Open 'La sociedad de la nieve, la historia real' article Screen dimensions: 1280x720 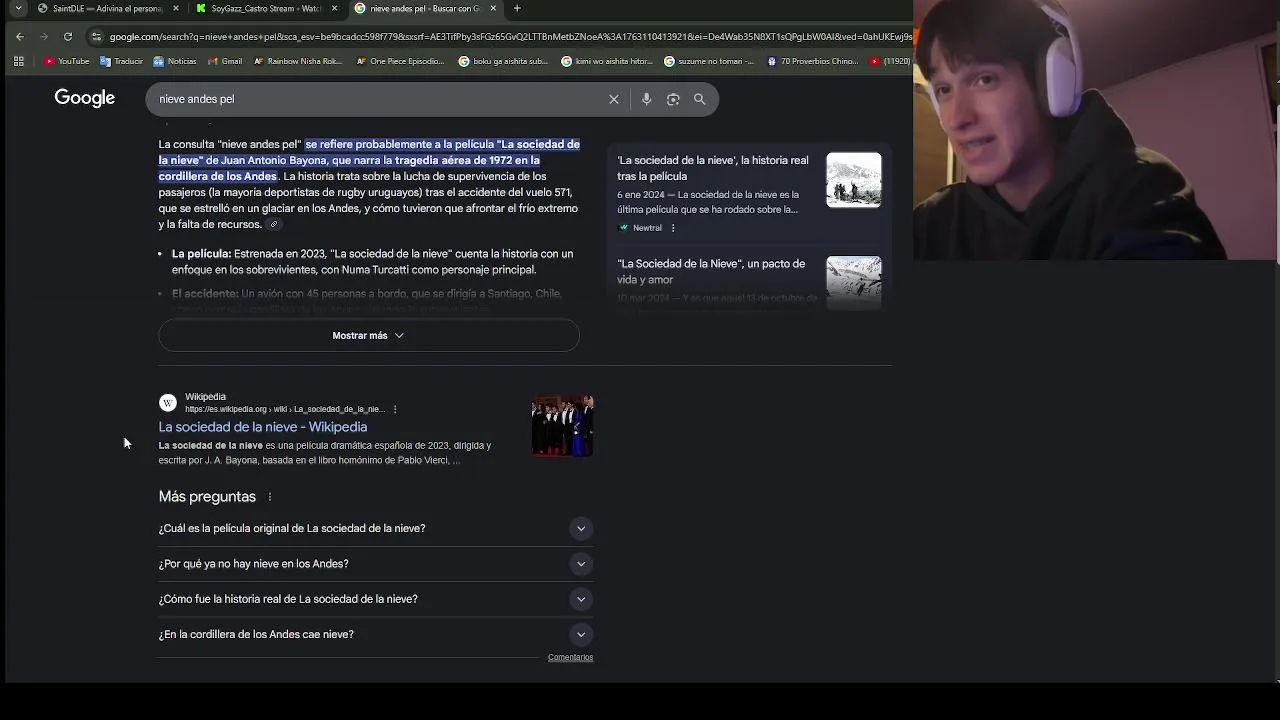tap(713, 168)
